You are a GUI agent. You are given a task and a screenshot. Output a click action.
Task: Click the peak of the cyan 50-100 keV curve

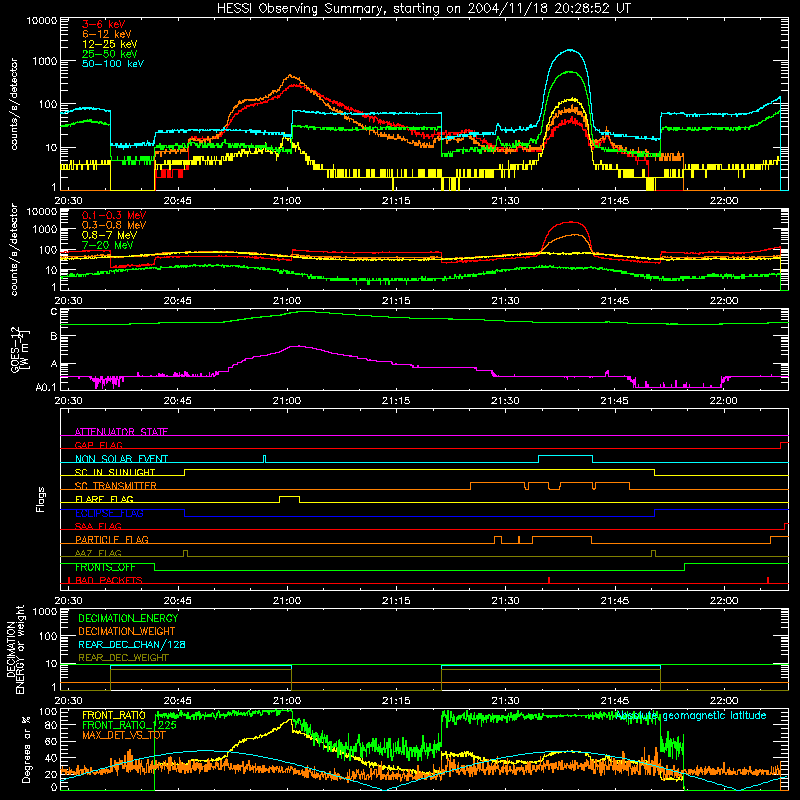click(x=570, y=50)
